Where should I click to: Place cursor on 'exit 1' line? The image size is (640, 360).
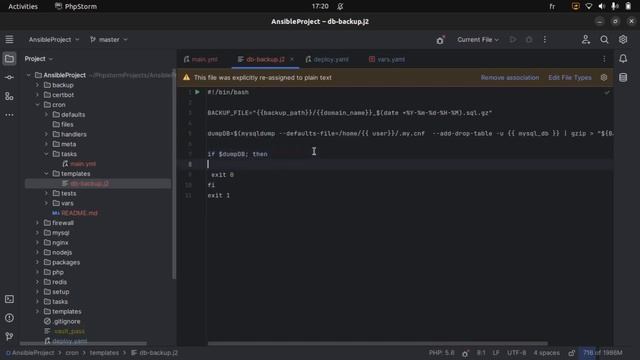point(219,196)
